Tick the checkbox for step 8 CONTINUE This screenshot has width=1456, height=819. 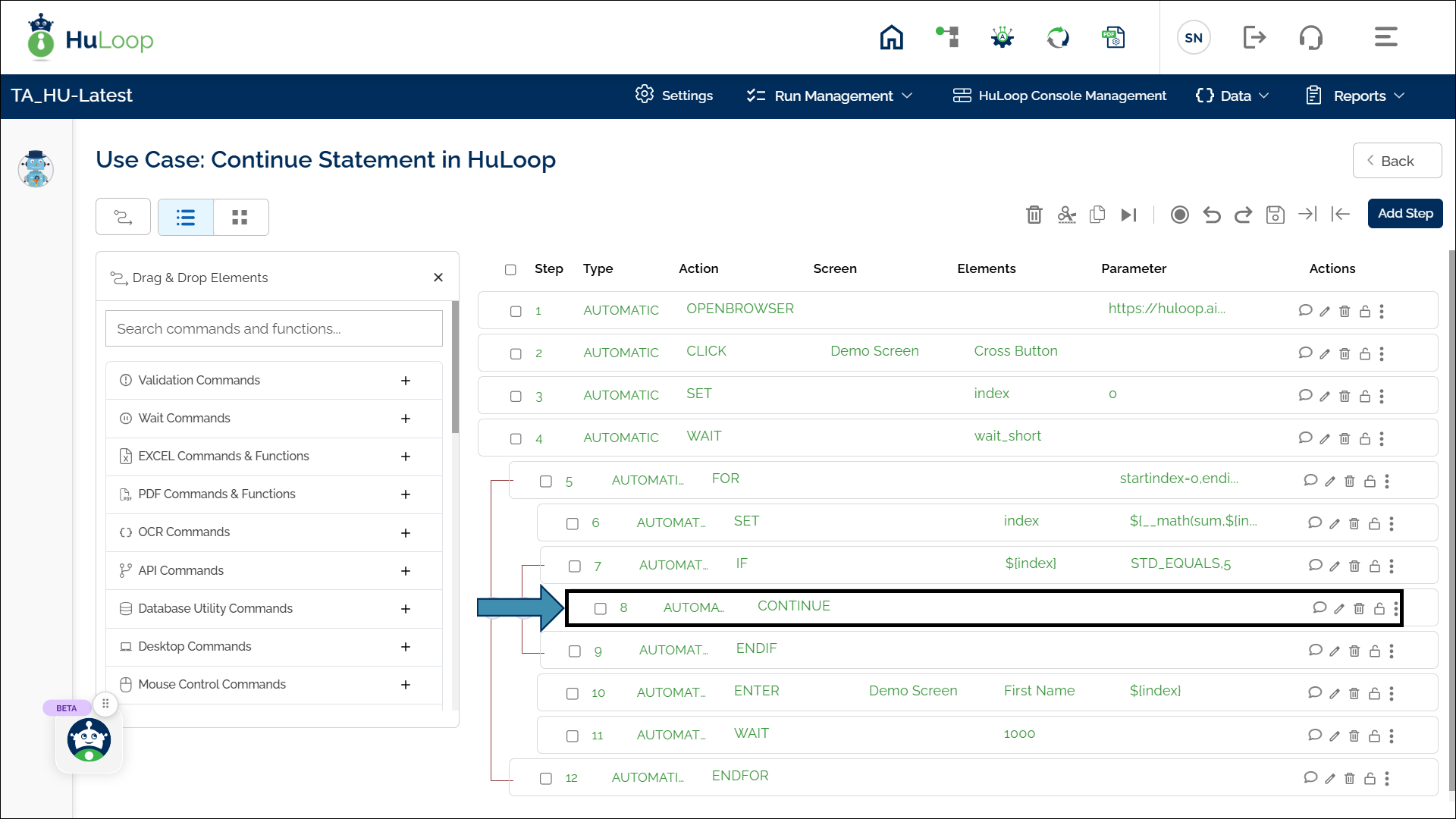click(x=601, y=609)
